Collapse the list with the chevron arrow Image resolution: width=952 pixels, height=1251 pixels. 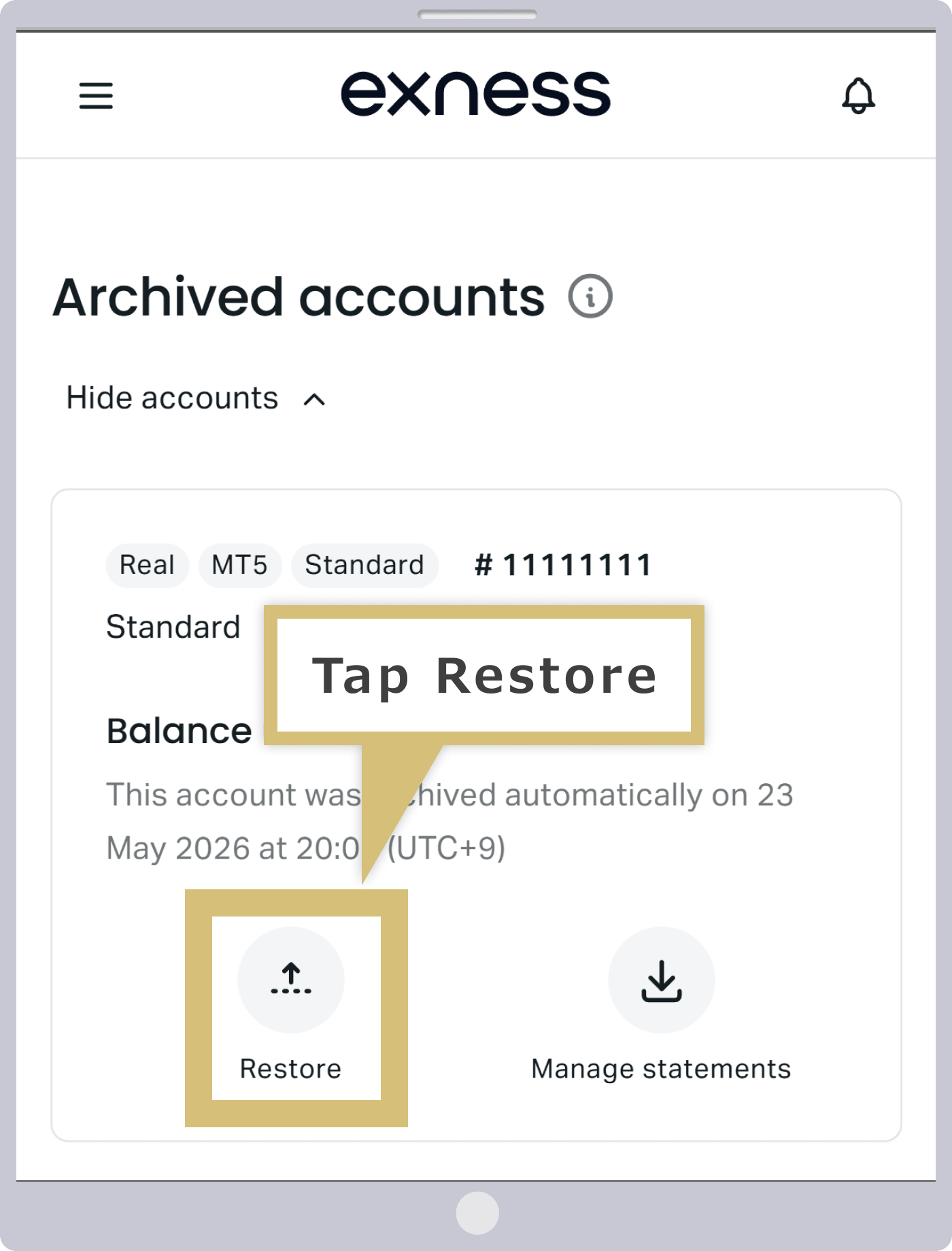[x=314, y=399]
